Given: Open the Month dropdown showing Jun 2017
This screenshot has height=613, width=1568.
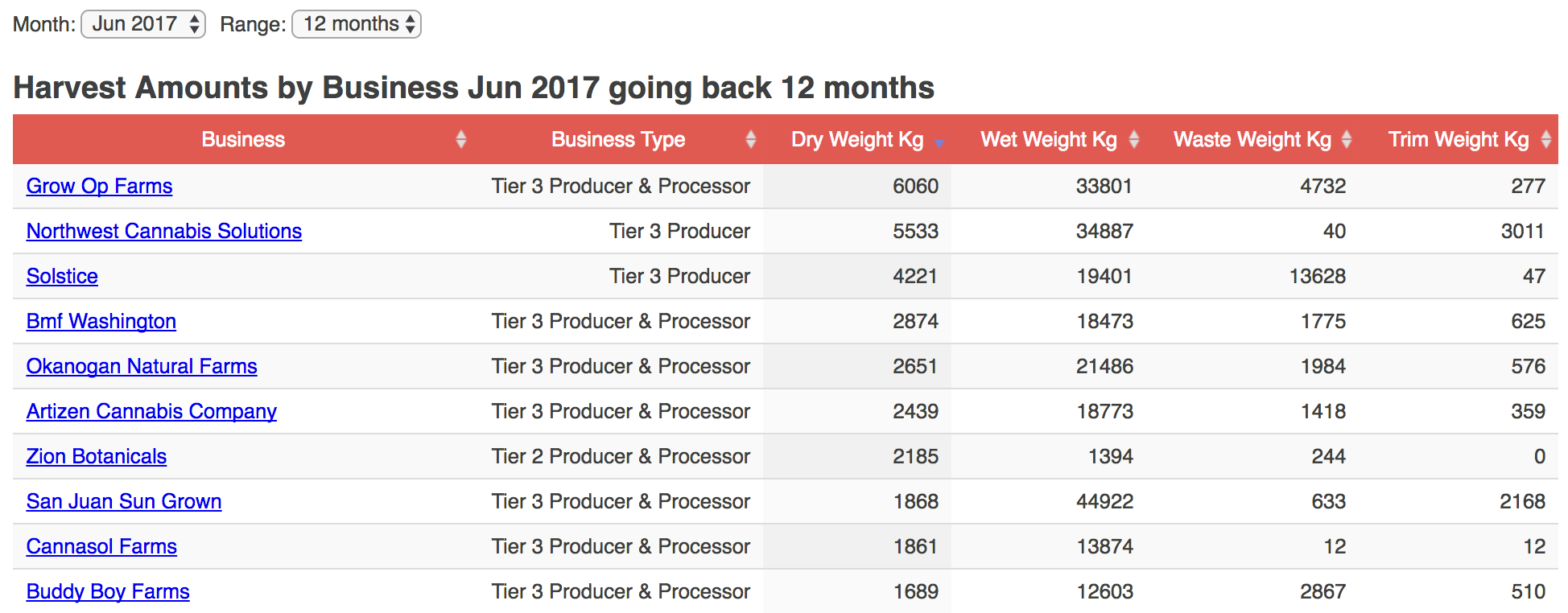Looking at the screenshot, I should pyautogui.click(x=143, y=24).
